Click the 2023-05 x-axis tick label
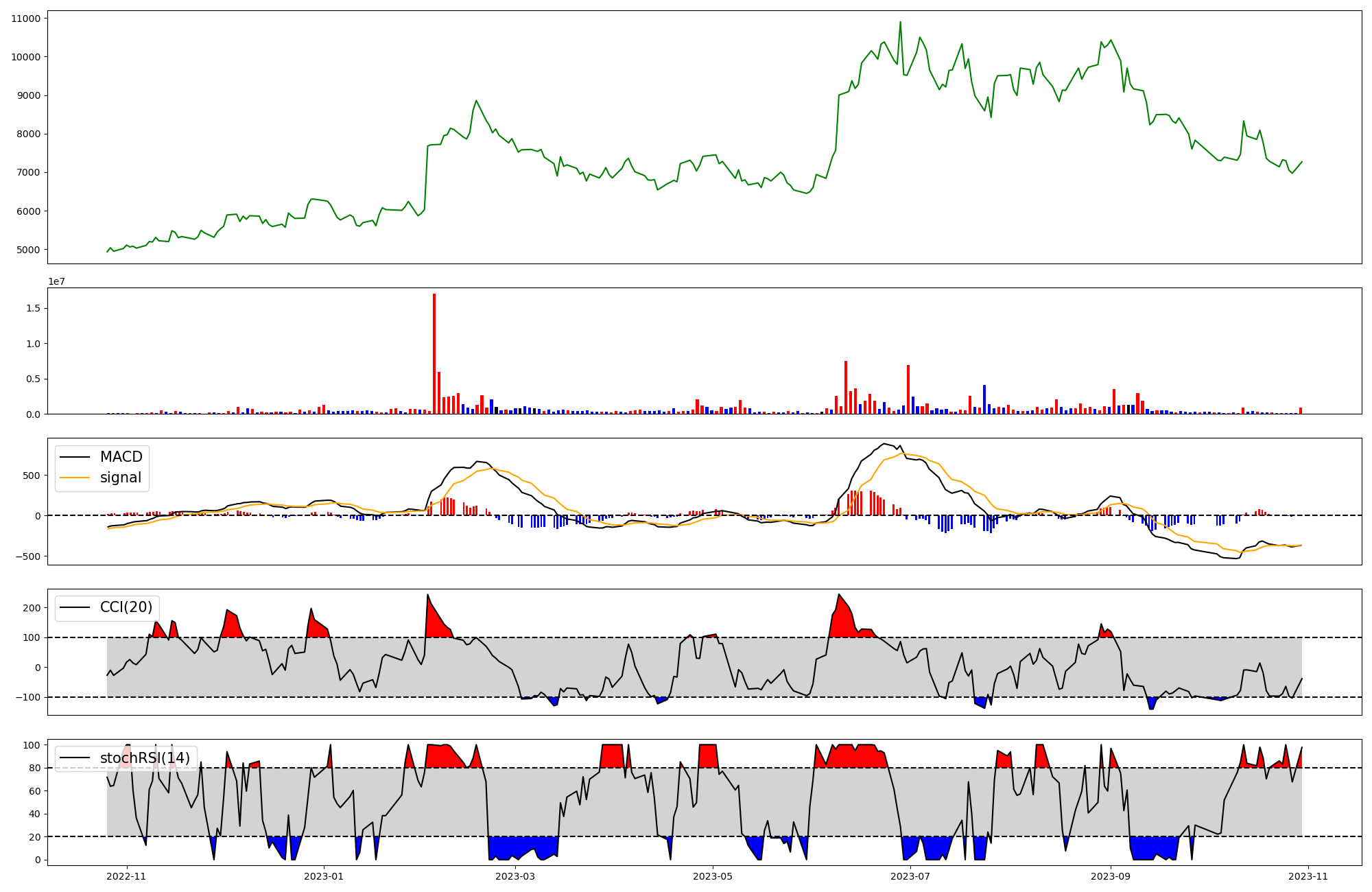The width and height of the screenshot is (1372, 892). [x=713, y=876]
